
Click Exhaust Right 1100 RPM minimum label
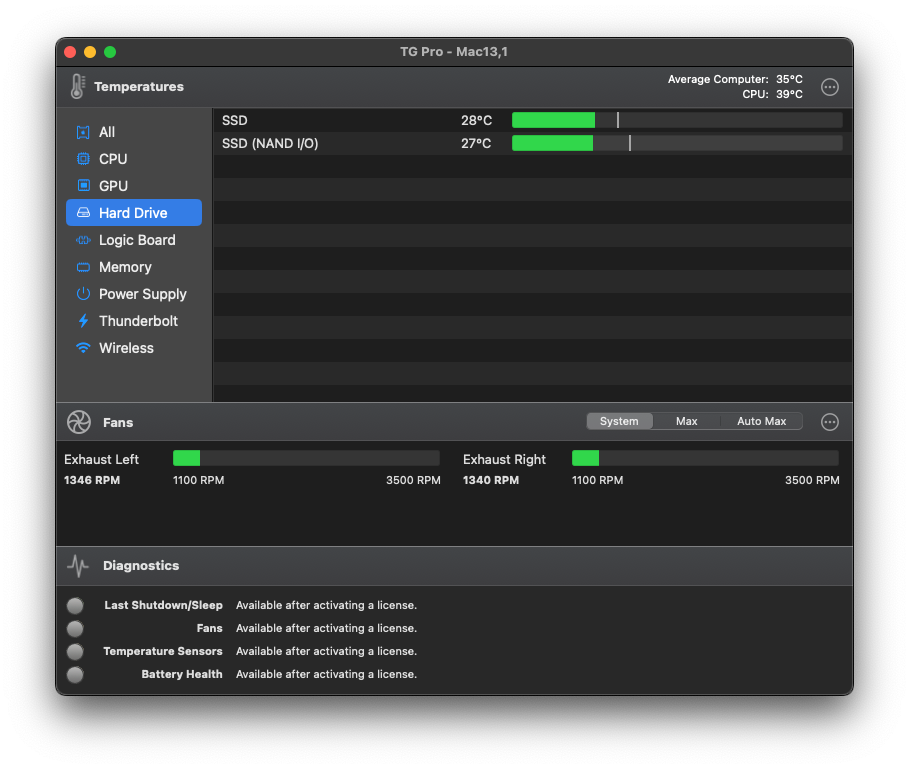tap(598, 480)
